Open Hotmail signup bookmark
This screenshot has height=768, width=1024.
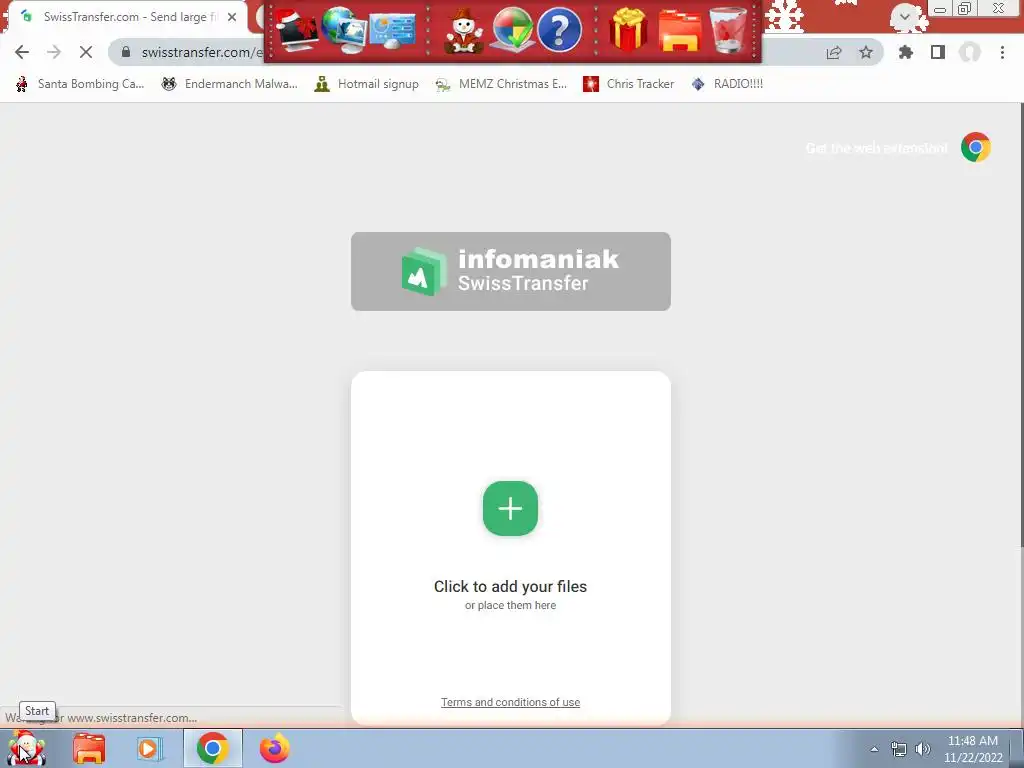point(366,84)
